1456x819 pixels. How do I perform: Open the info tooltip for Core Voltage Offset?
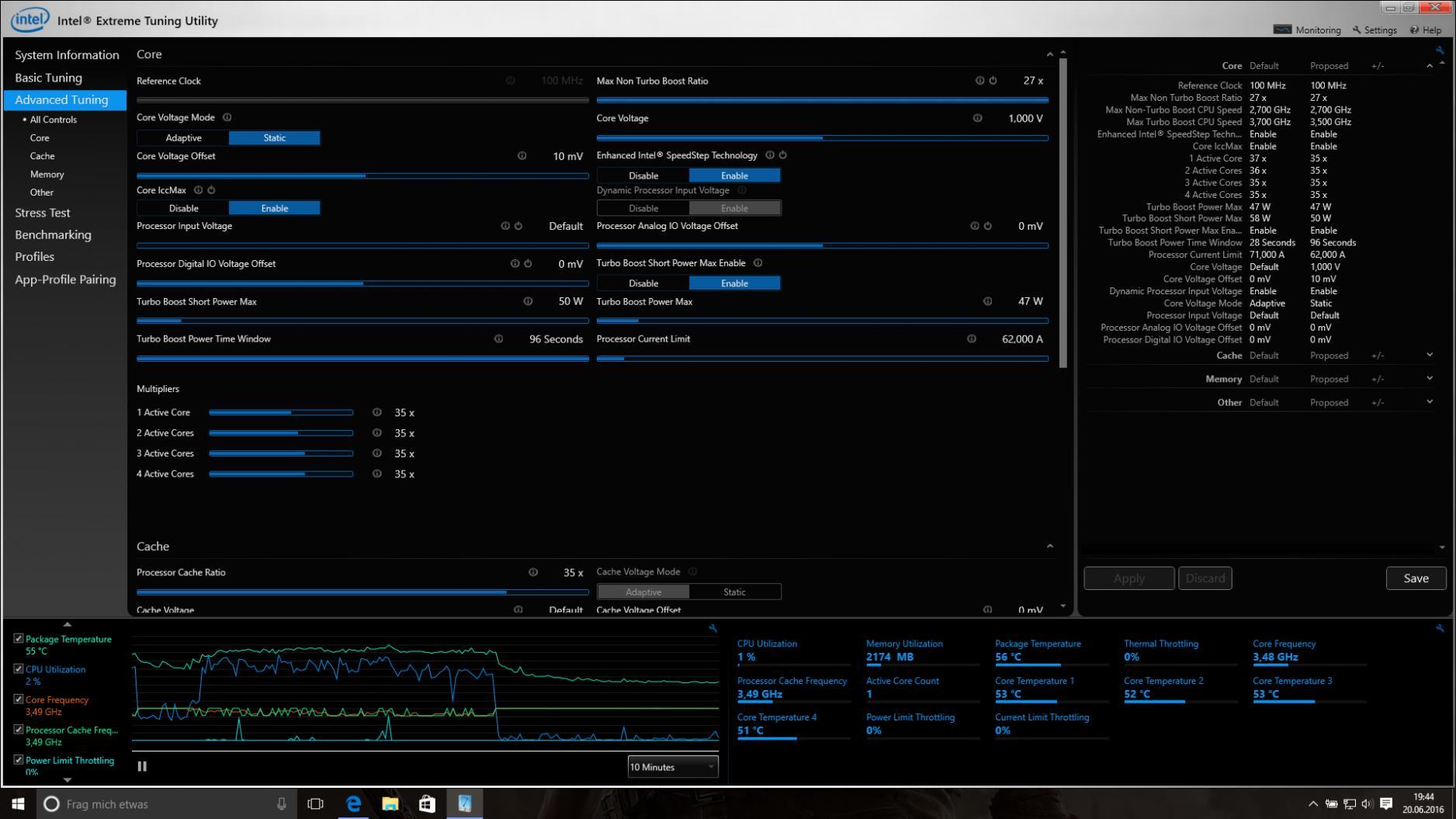pos(522,156)
